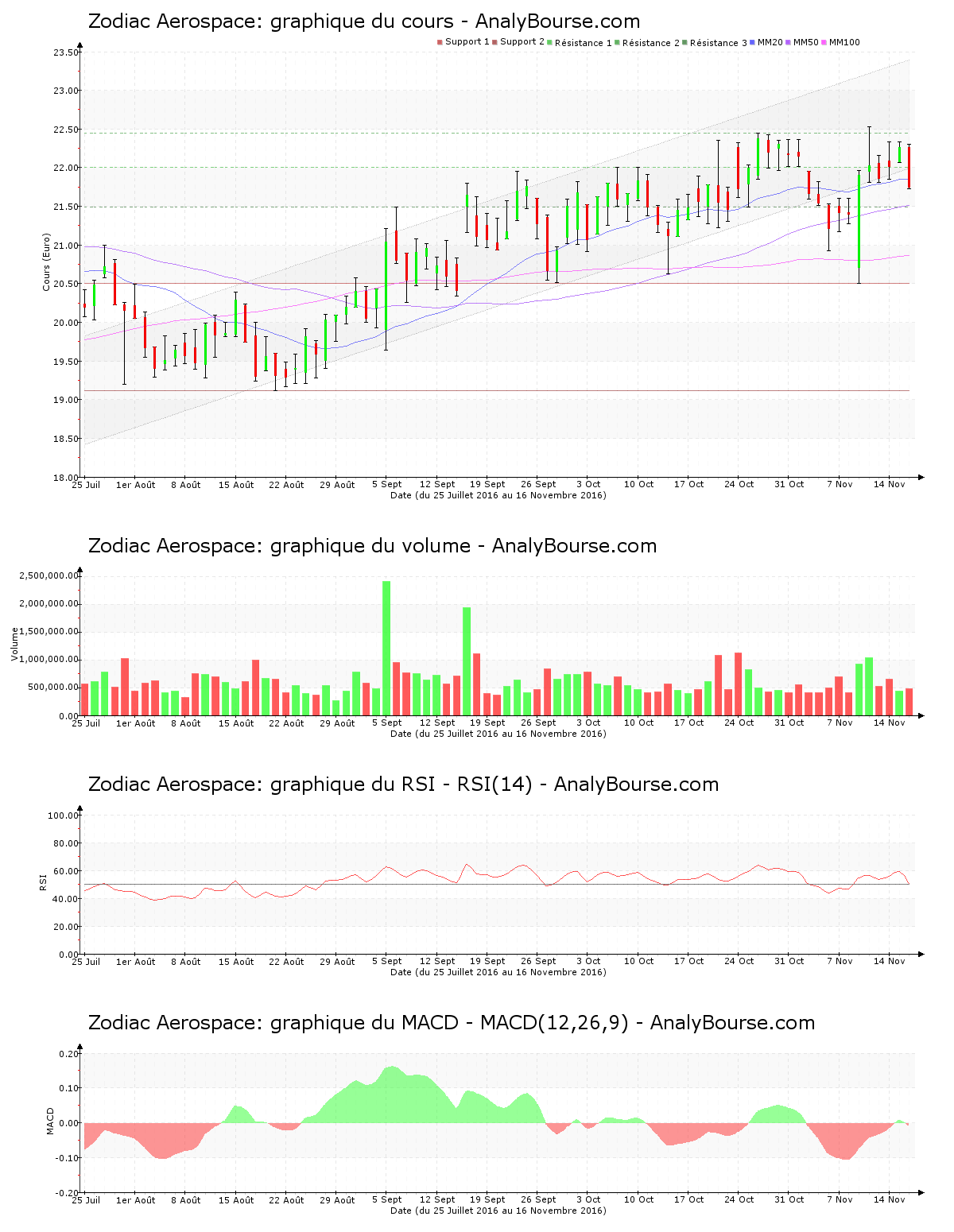Click the 500,000.00 volume axis value

tap(52, 688)
